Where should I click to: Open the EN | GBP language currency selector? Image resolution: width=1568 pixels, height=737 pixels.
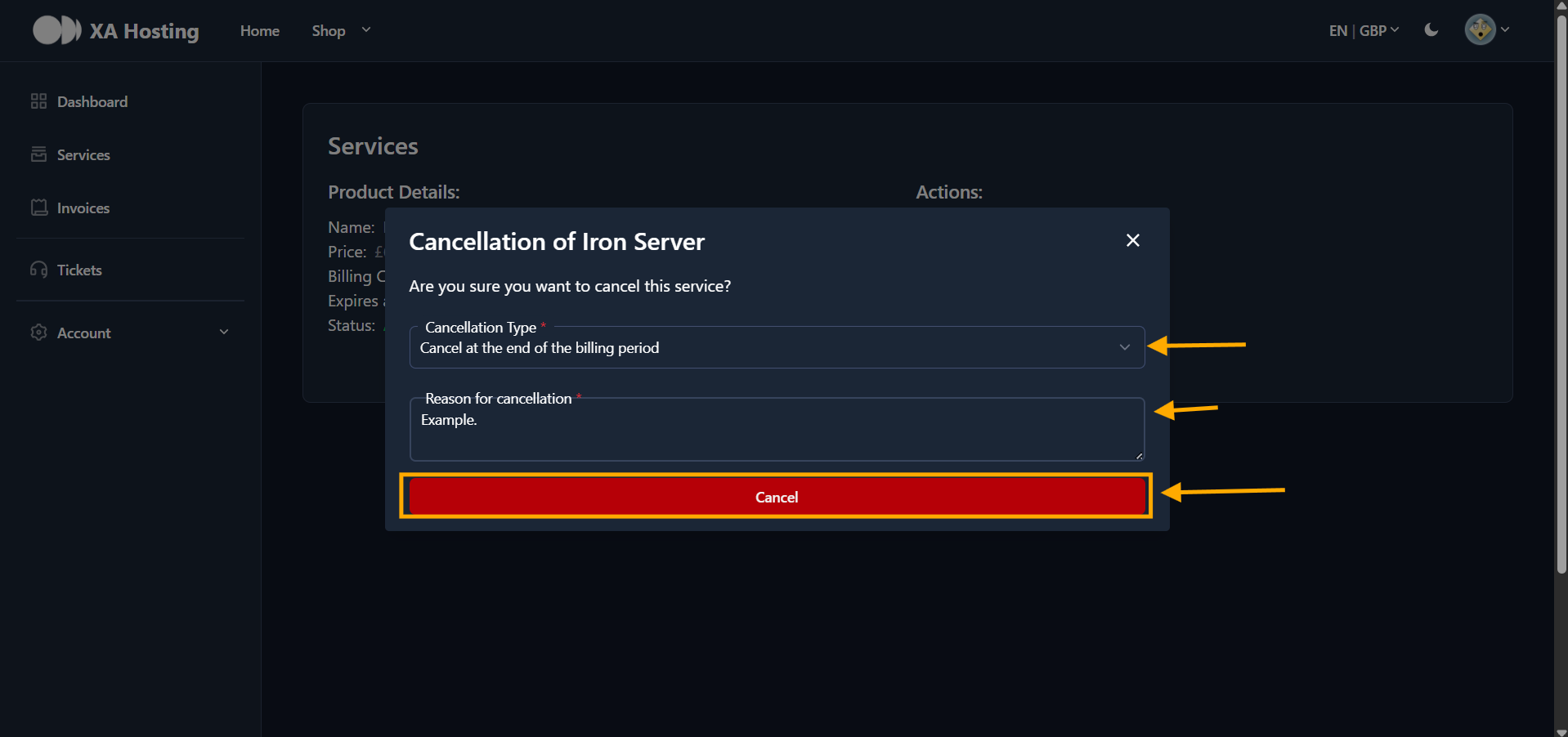(1364, 30)
